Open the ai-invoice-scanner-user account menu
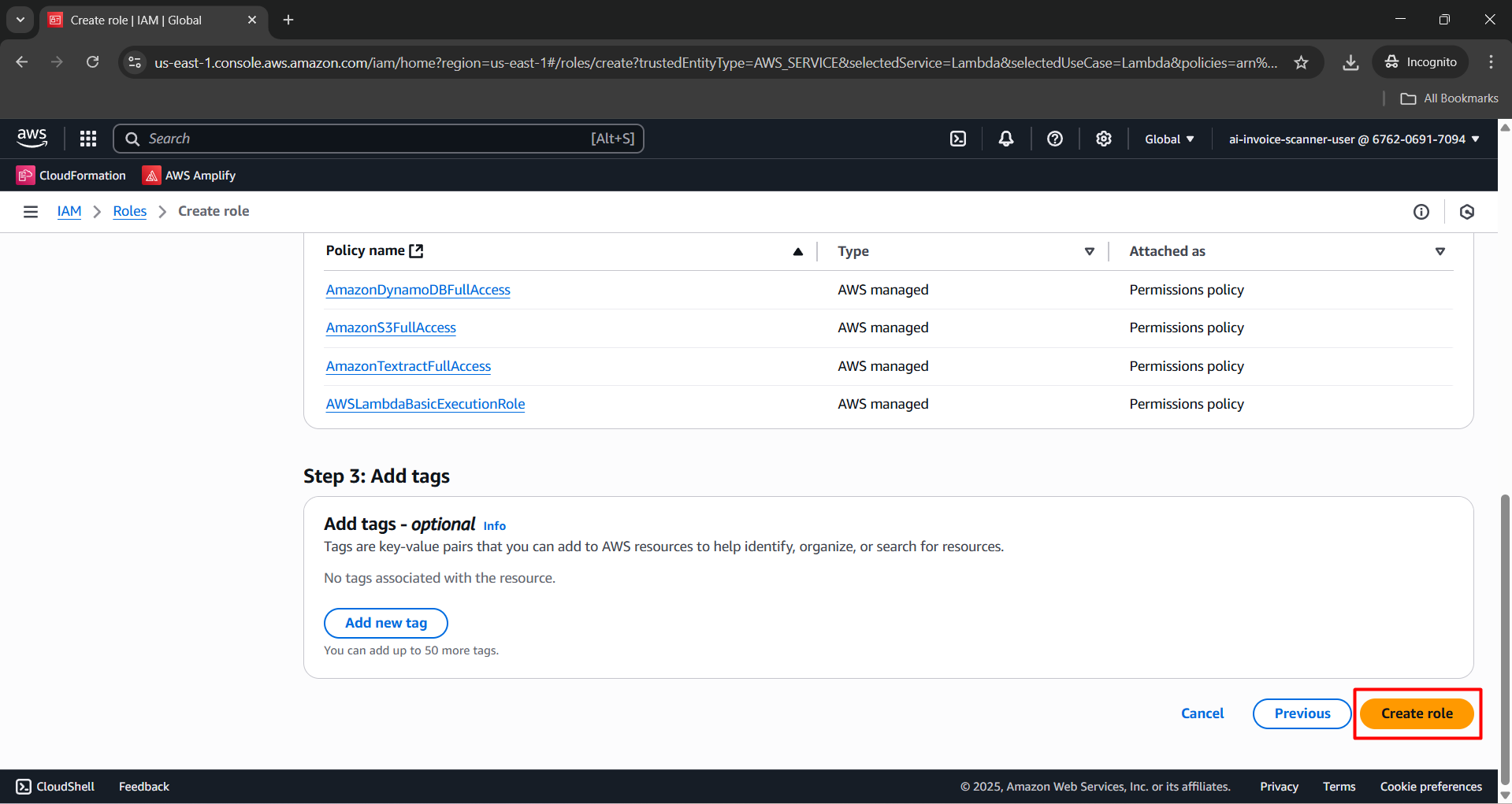1512x804 pixels. point(1354,139)
